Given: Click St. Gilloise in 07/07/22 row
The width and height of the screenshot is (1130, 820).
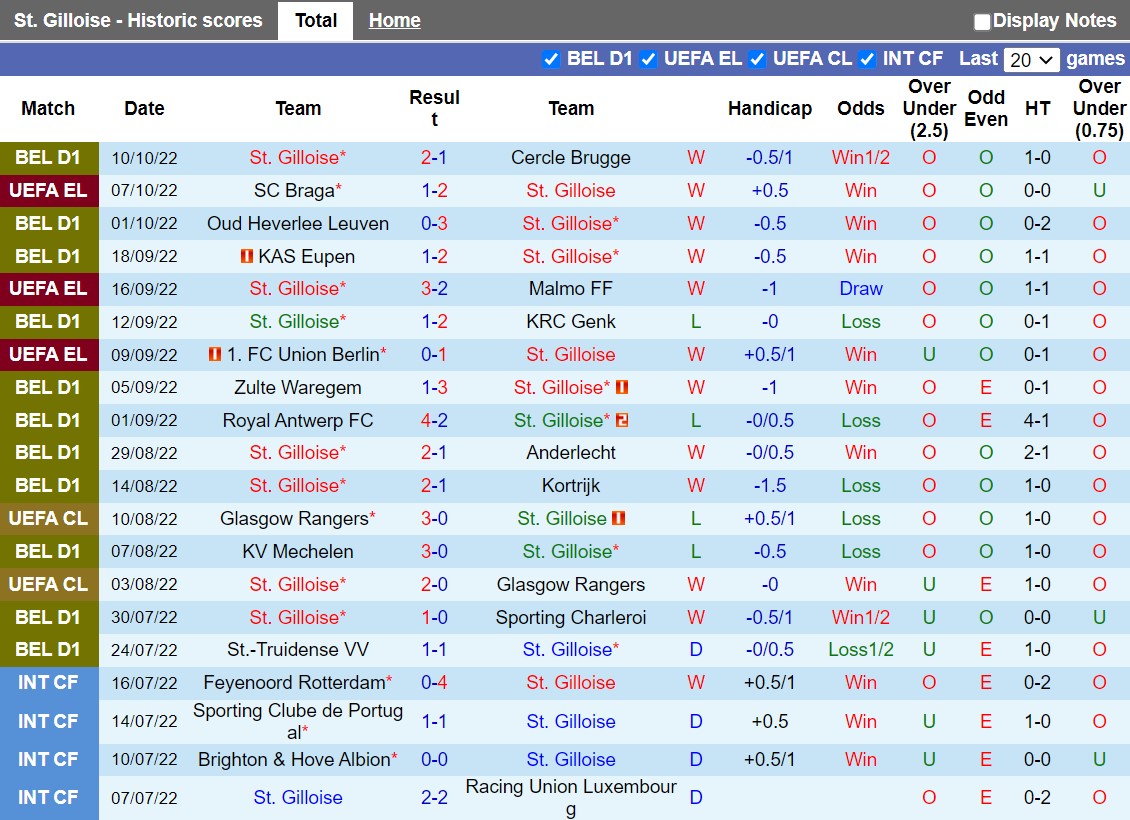Looking at the screenshot, I should click(x=298, y=798).
